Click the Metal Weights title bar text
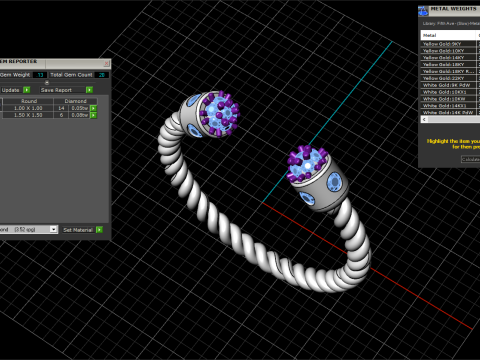480x360 pixels. coord(453,9)
